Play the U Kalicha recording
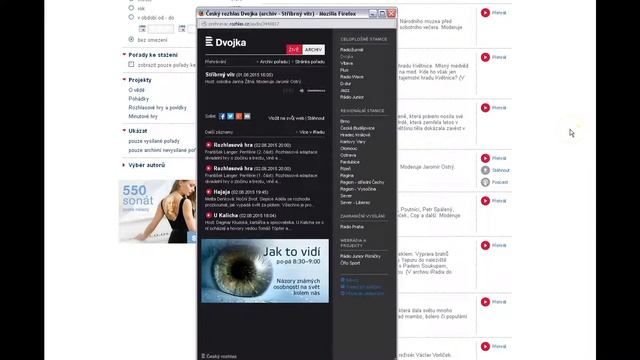 [x=209, y=215]
